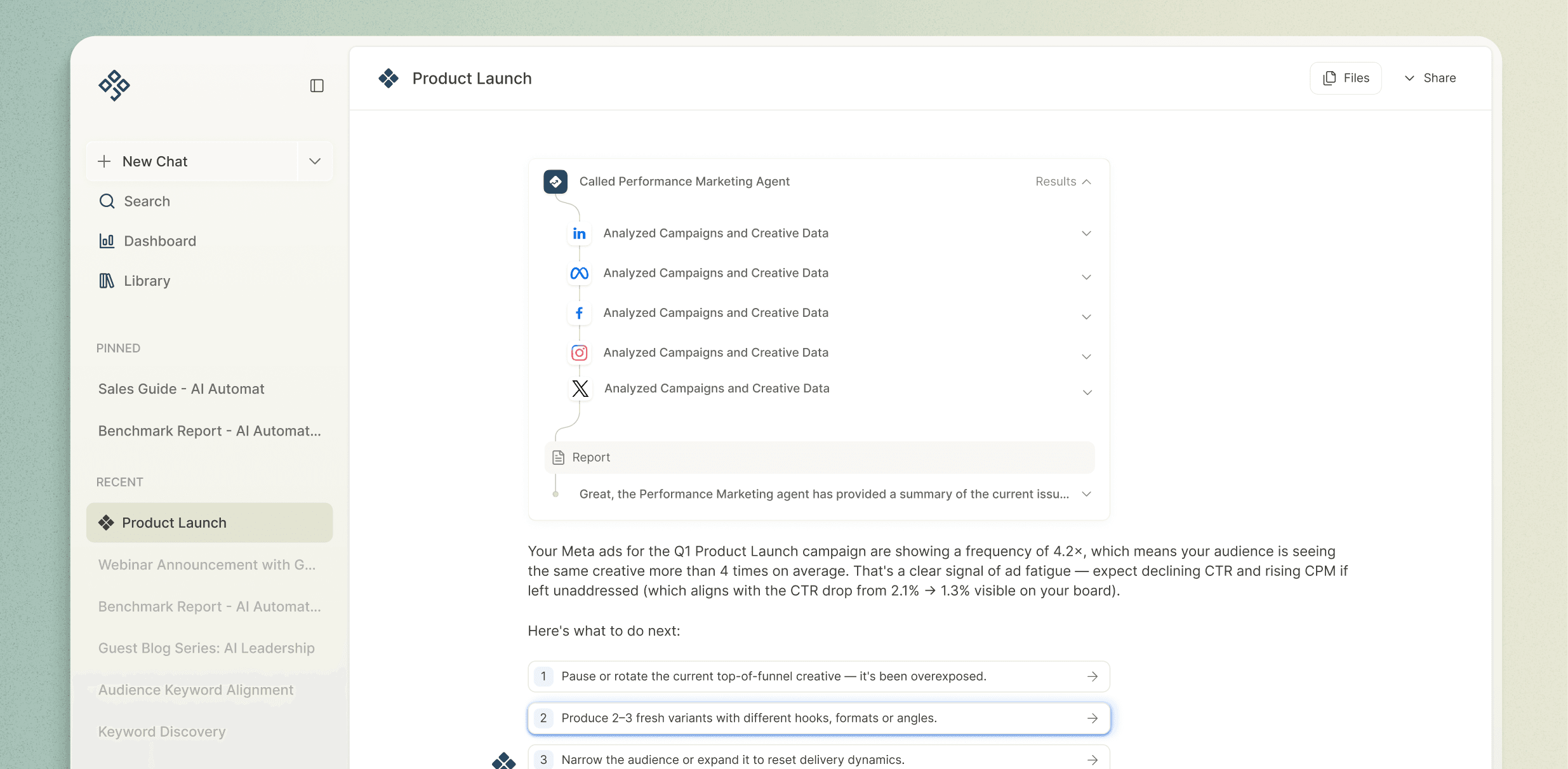Expand the LinkedIn analyzed campaigns row
Image resolution: width=1568 pixels, height=769 pixels.
[1086, 234]
